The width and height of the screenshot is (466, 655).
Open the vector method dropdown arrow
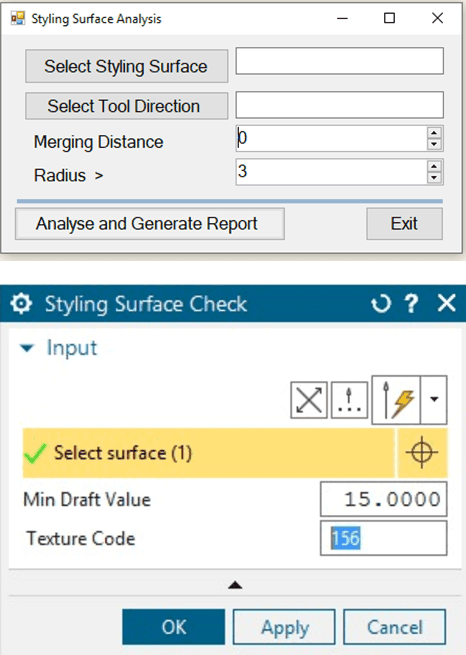434,400
